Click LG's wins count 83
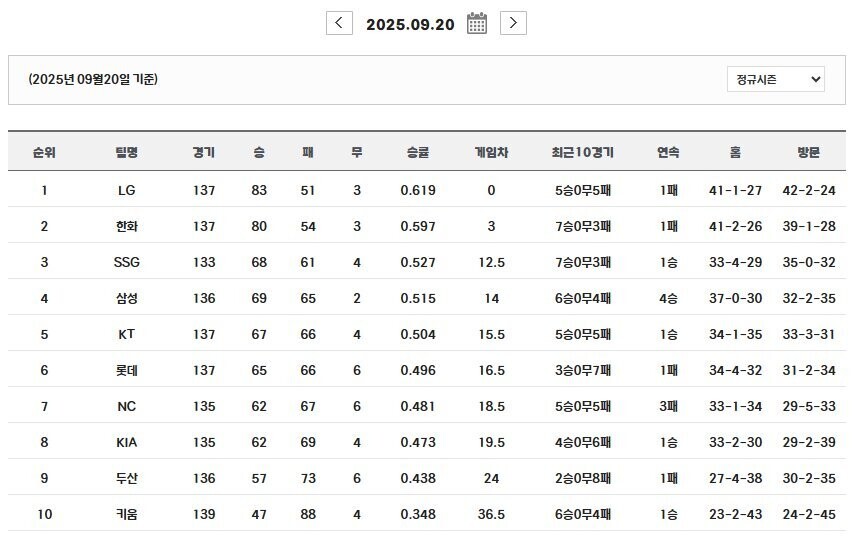858x536 pixels. pyautogui.click(x=259, y=190)
